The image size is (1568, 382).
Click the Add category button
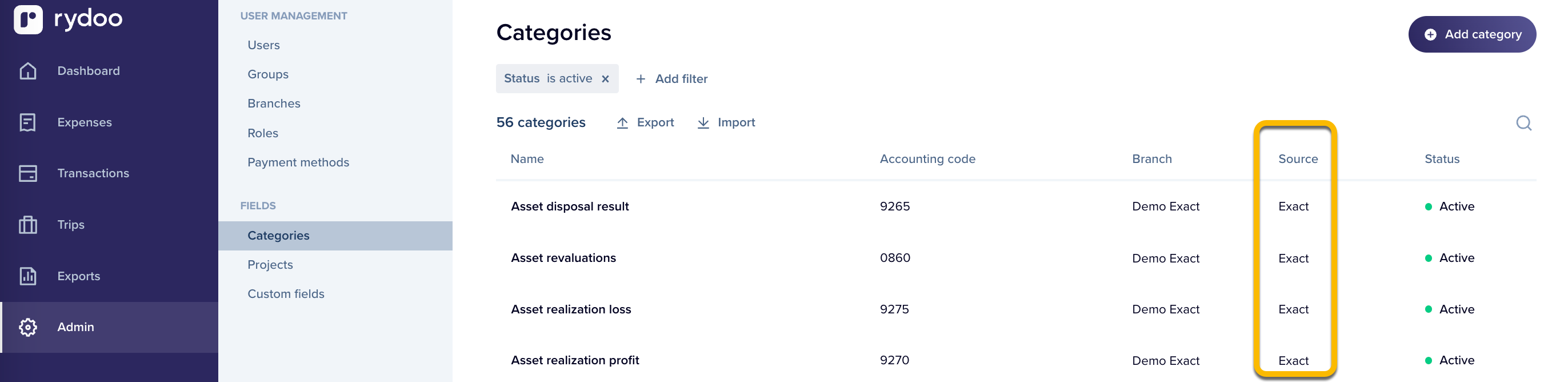1472,34
